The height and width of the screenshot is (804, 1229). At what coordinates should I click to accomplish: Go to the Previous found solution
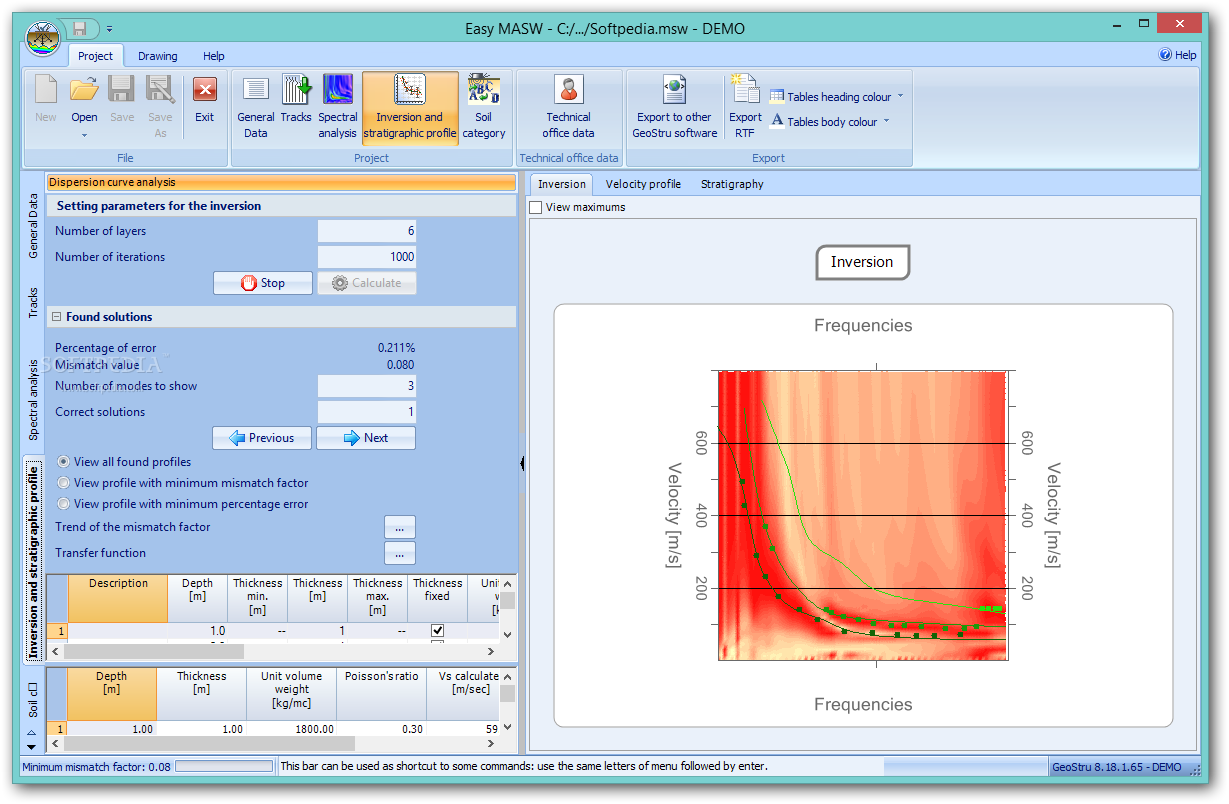(262, 437)
